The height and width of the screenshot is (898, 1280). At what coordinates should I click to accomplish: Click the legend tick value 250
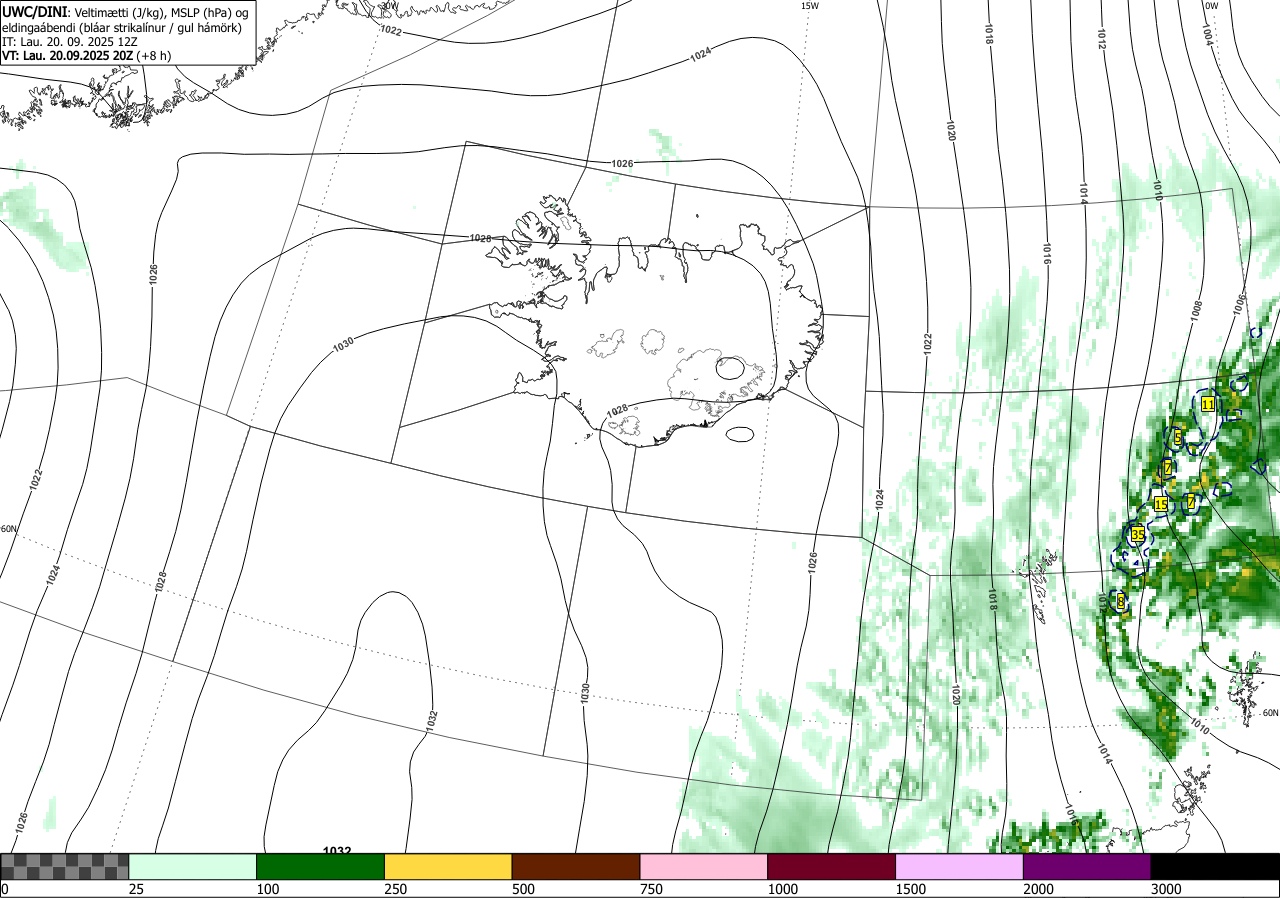click(397, 889)
